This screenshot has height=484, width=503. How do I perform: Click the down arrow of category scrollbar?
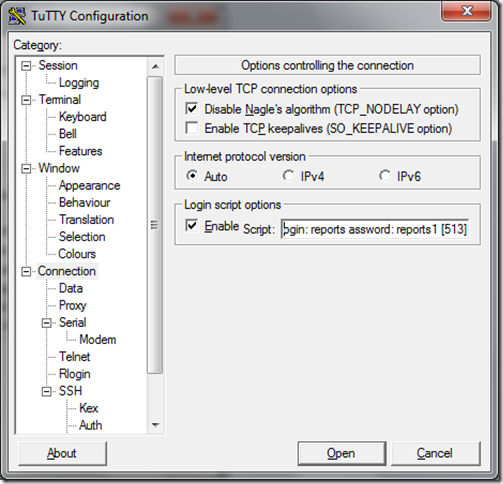pos(155,425)
